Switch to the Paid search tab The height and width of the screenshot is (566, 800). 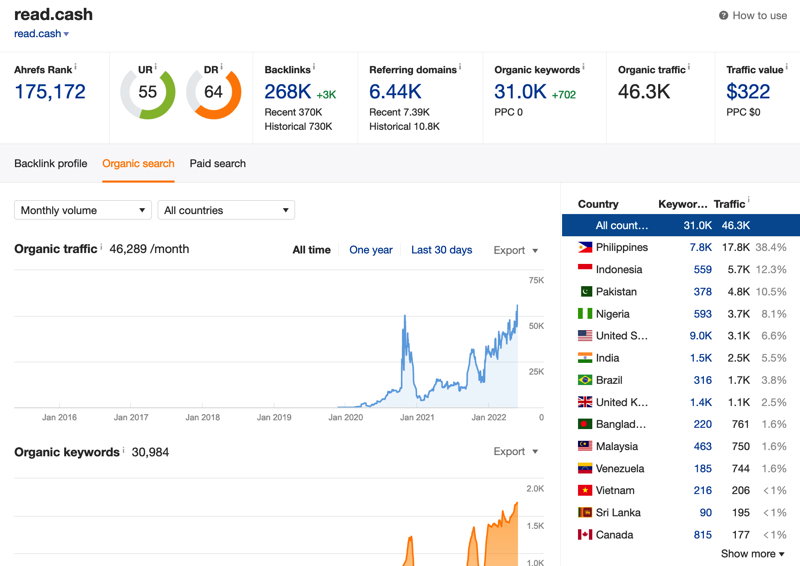coord(218,163)
